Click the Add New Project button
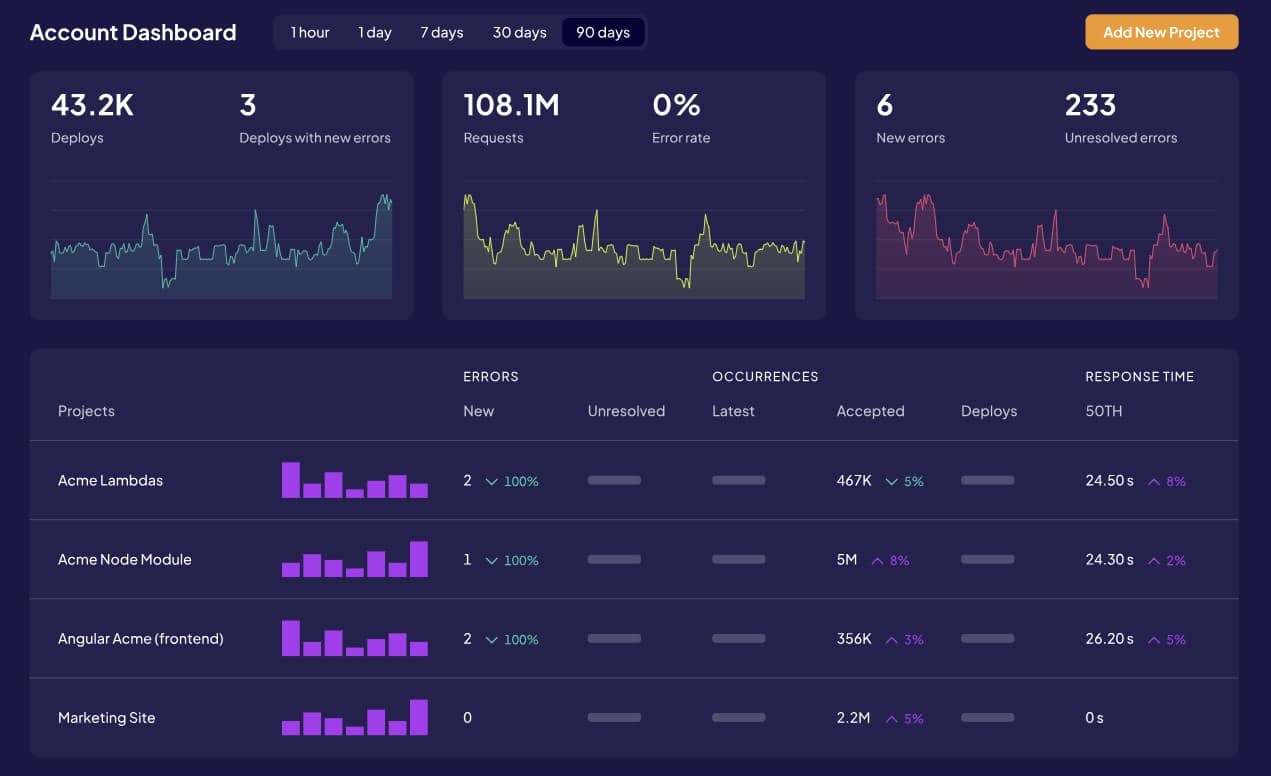The width and height of the screenshot is (1271, 776). (1162, 32)
